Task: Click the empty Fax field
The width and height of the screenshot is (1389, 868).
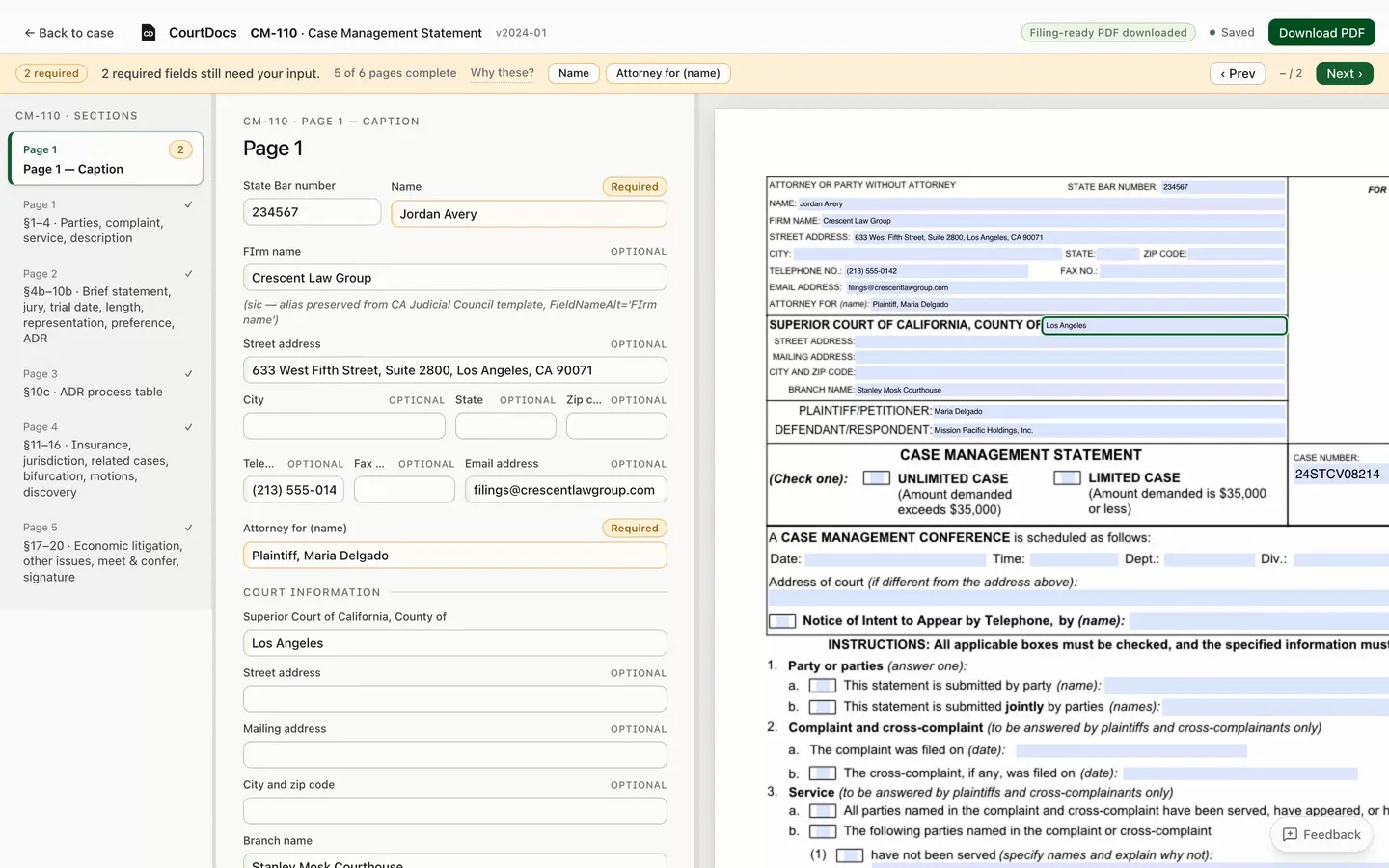Action: point(404,490)
